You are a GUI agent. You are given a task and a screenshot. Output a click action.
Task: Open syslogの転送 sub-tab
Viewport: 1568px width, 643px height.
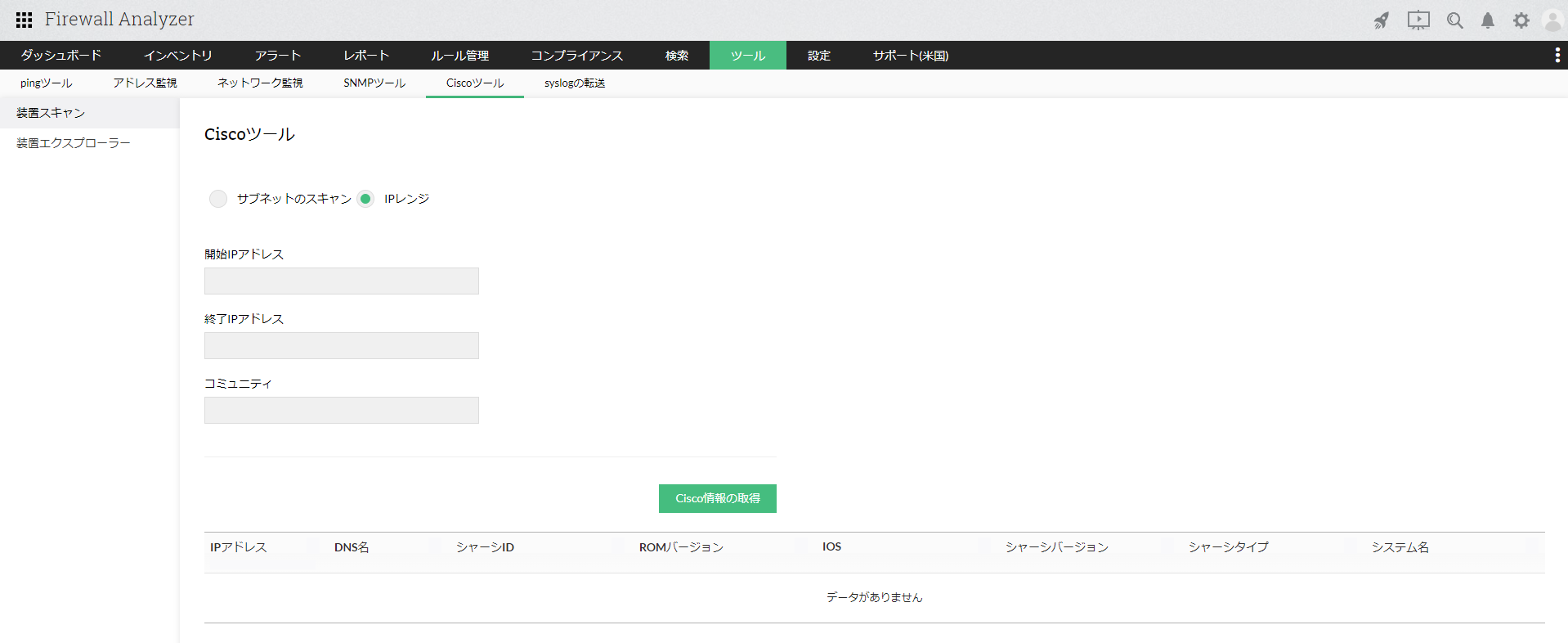[575, 83]
